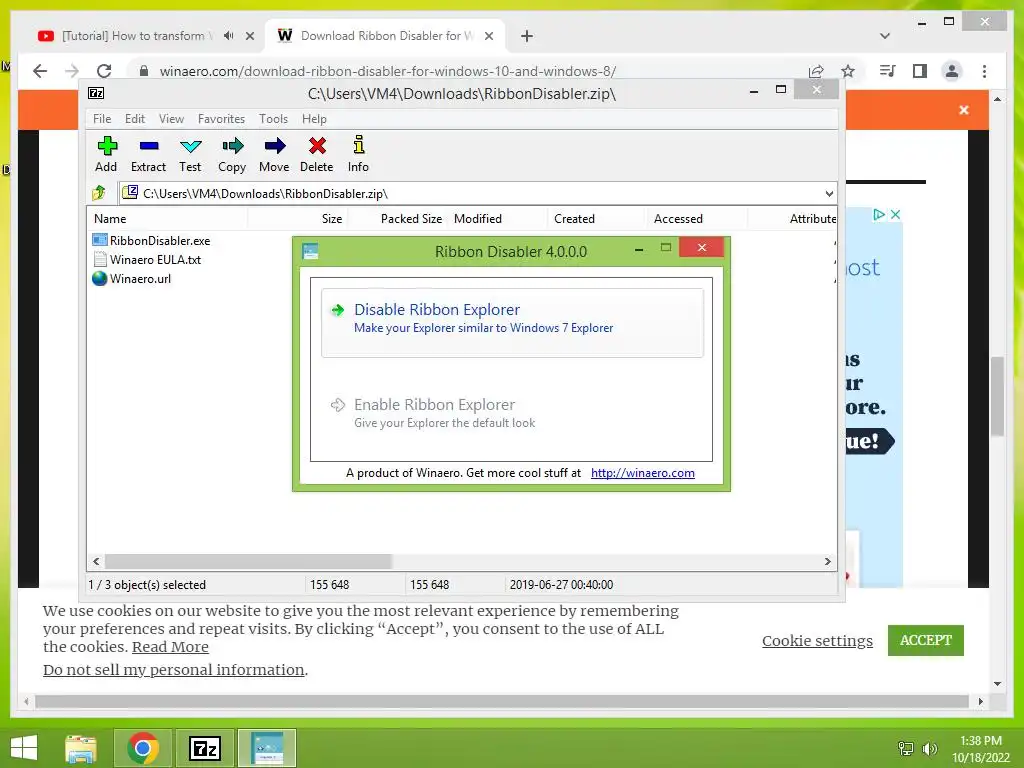Click the 7-Zip horizontal scrollbar left arrow
The height and width of the screenshot is (768, 1024).
click(x=97, y=562)
